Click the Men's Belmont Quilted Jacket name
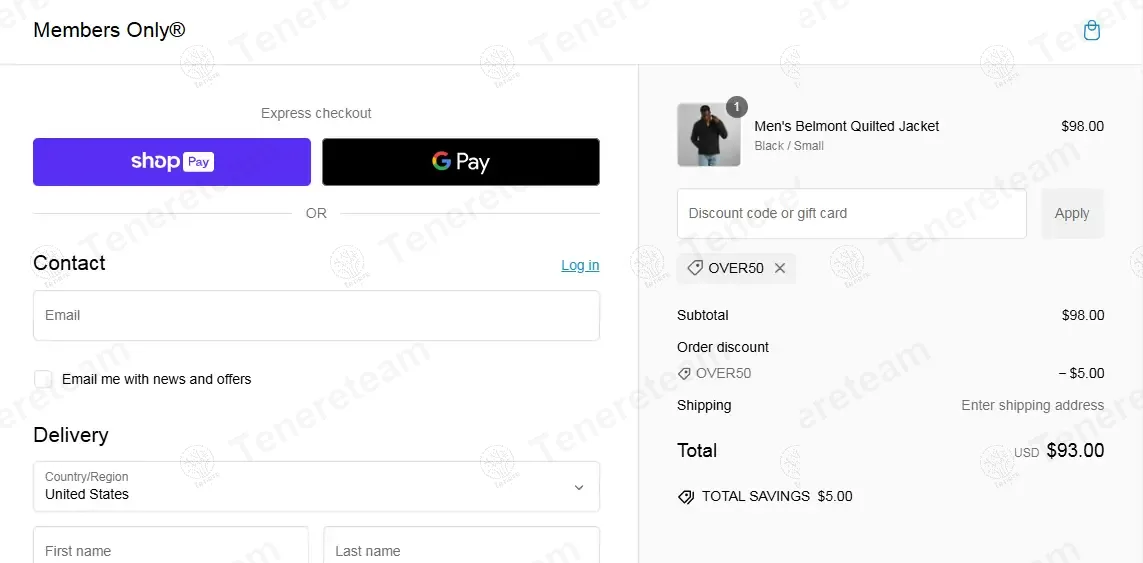Image resolution: width=1143 pixels, height=563 pixels. 846,126
